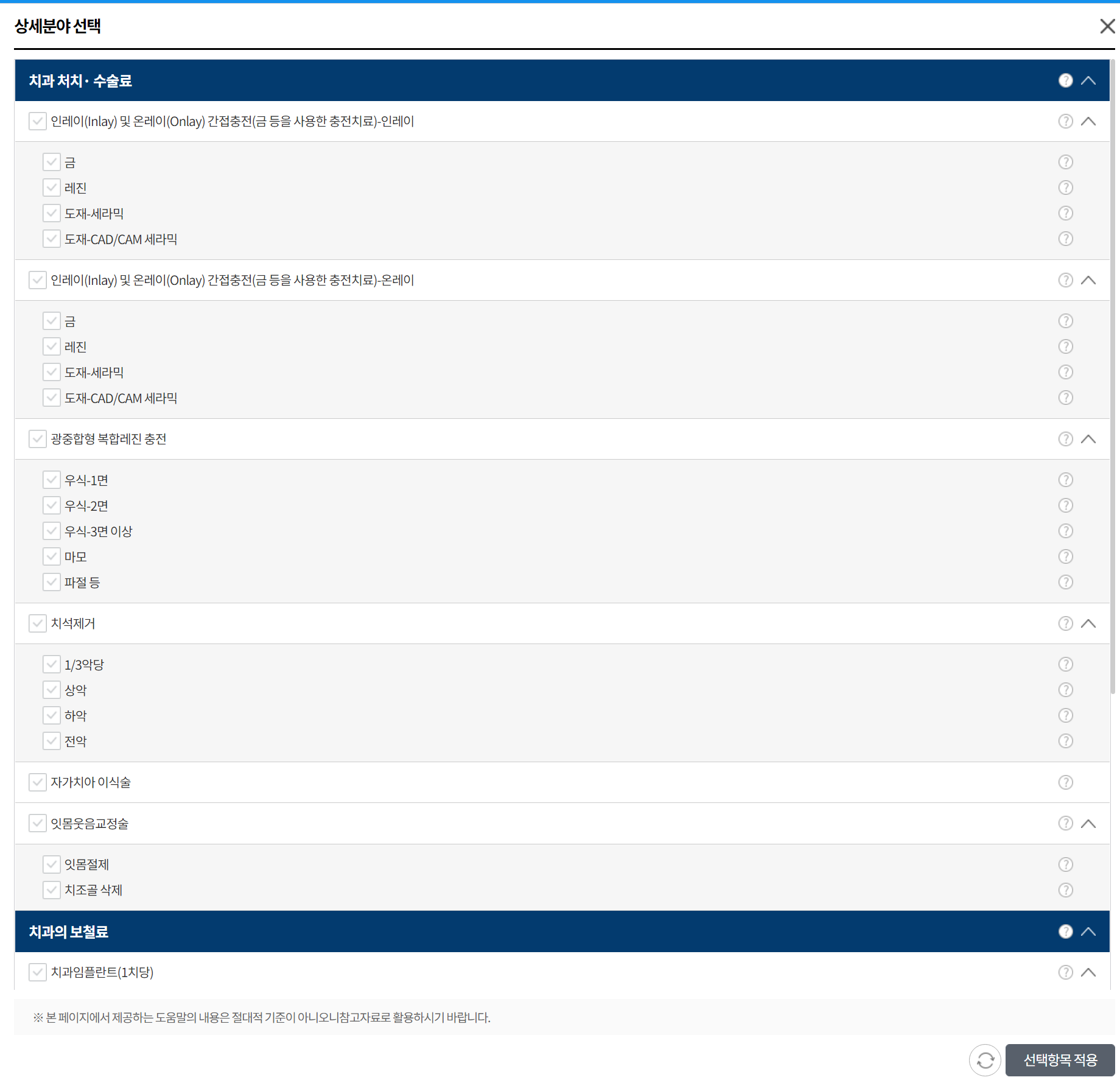Check the 전악 option

coord(52,741)
